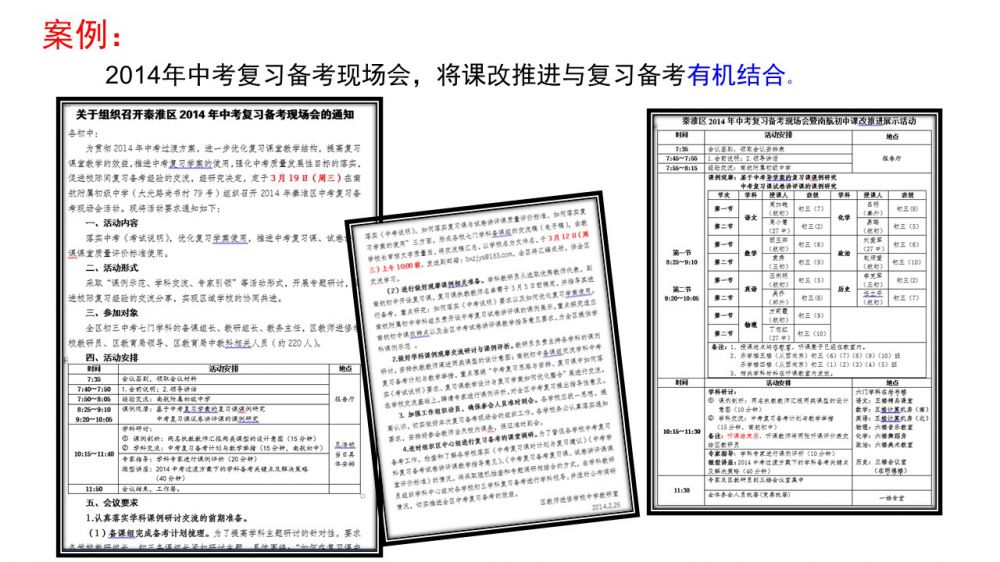Click the "一、活动内容" section heading

point(119,223)
